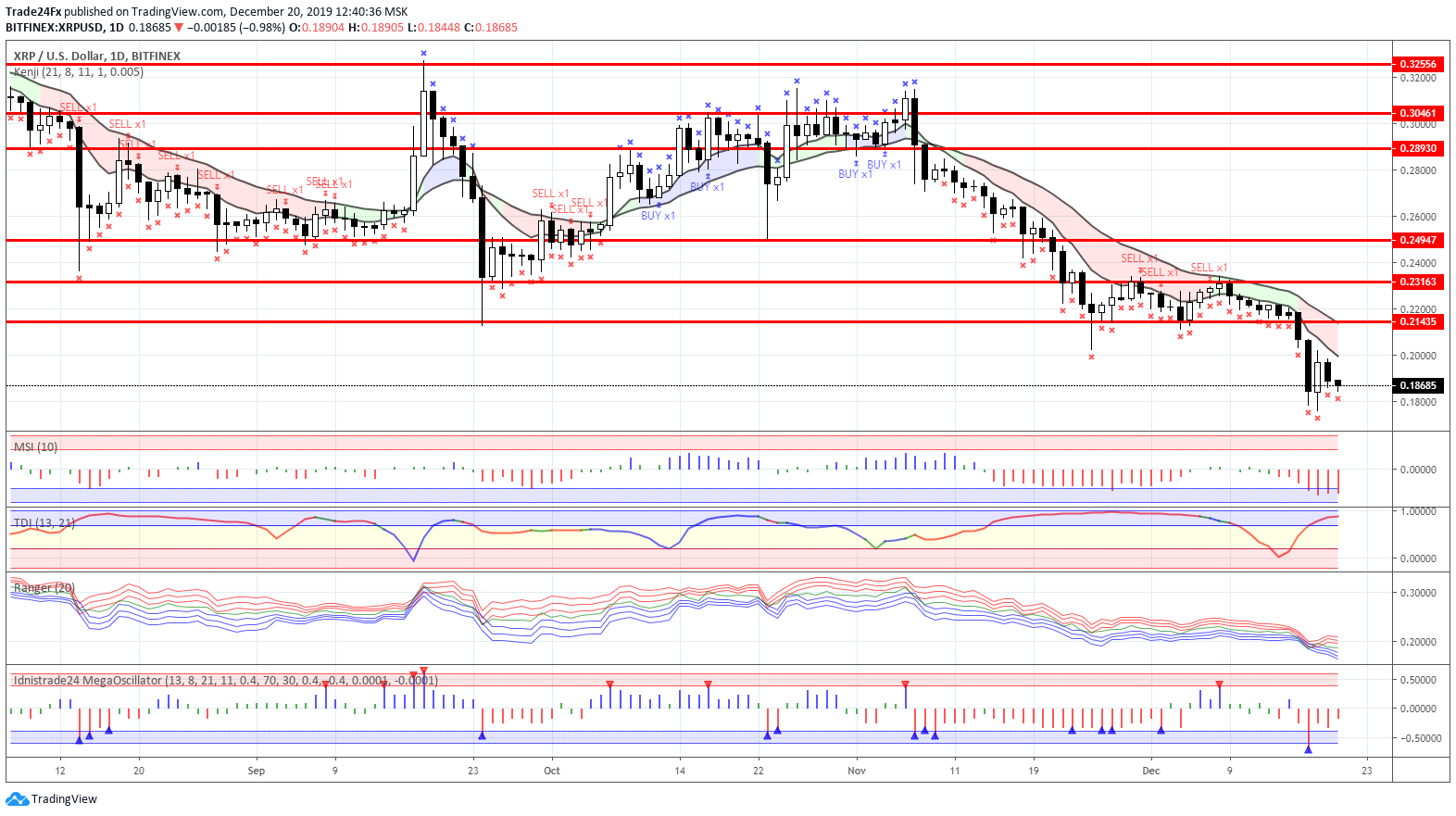Select the Ranger (20) indicator label
Viewport: 1456px width, 816px height.
click(44, 587)
